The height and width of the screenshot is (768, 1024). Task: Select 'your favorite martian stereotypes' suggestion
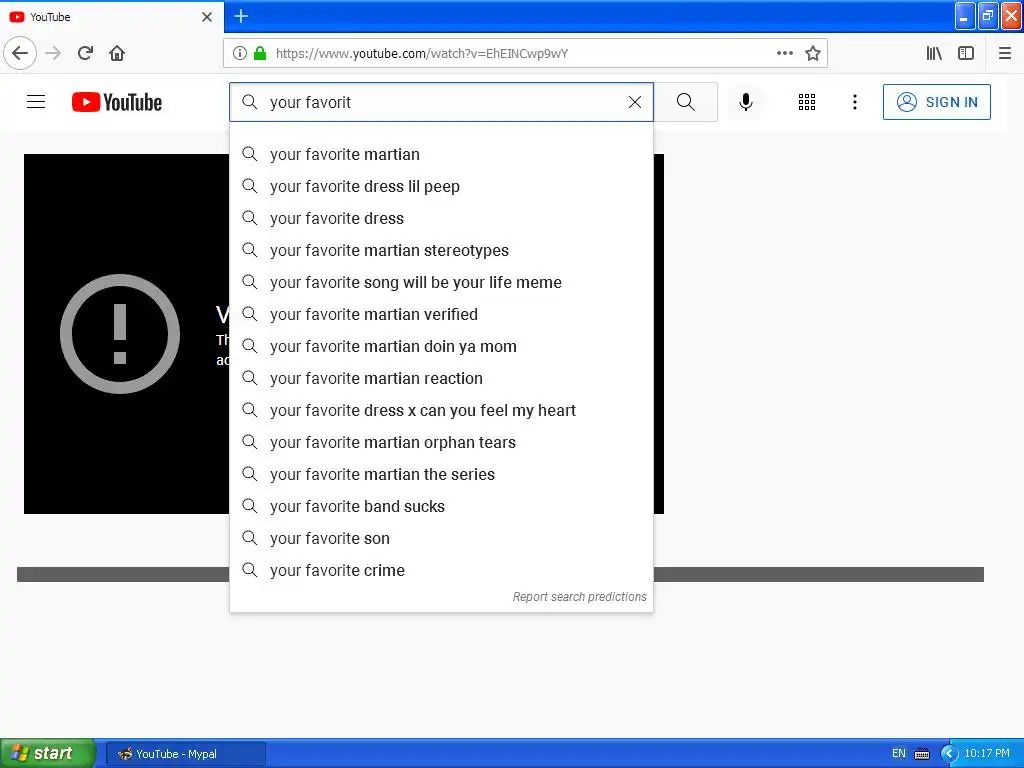point(441,250)
